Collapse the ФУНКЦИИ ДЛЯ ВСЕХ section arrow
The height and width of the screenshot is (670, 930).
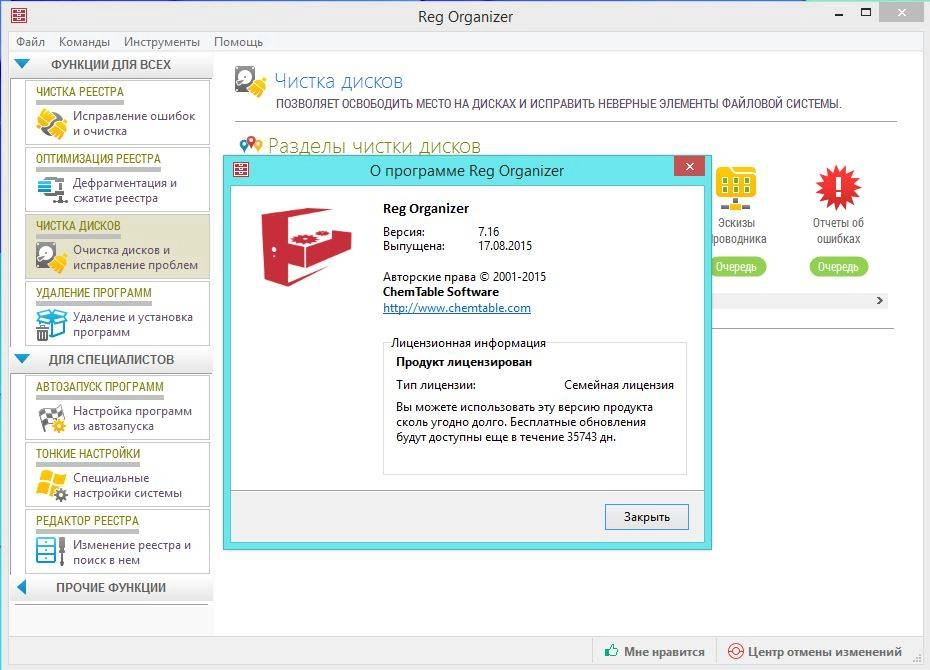click(22, 63)
